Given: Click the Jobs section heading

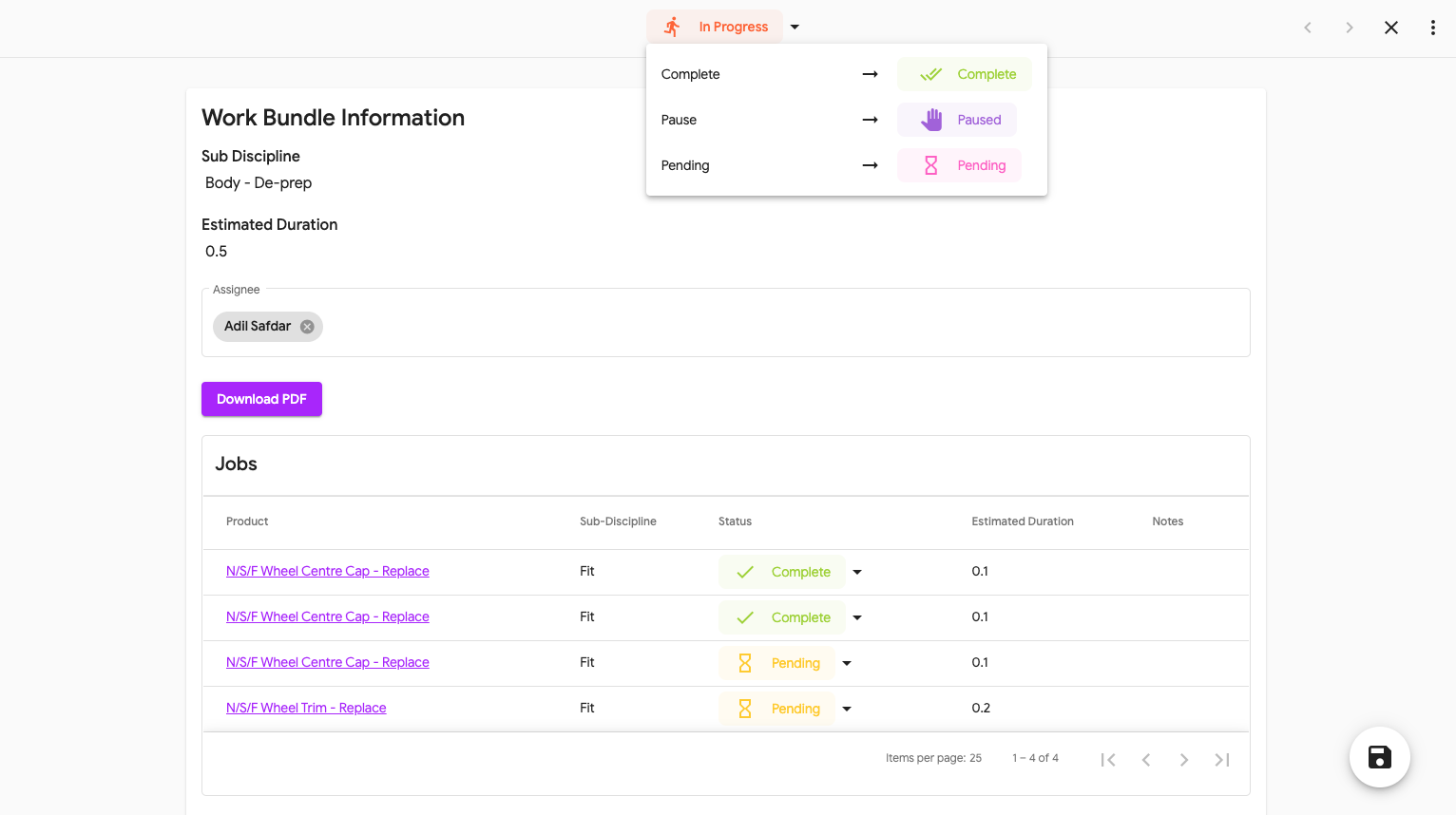Looking at the screenshot, I should tap(236, 464).
